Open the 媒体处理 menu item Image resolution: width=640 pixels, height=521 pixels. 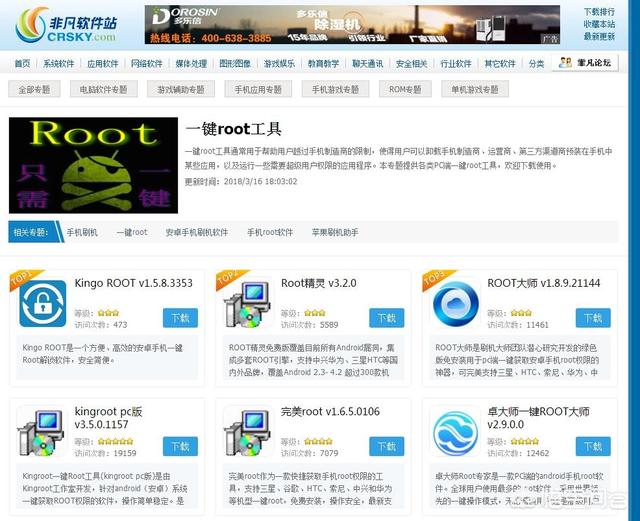tap(191, 64)
